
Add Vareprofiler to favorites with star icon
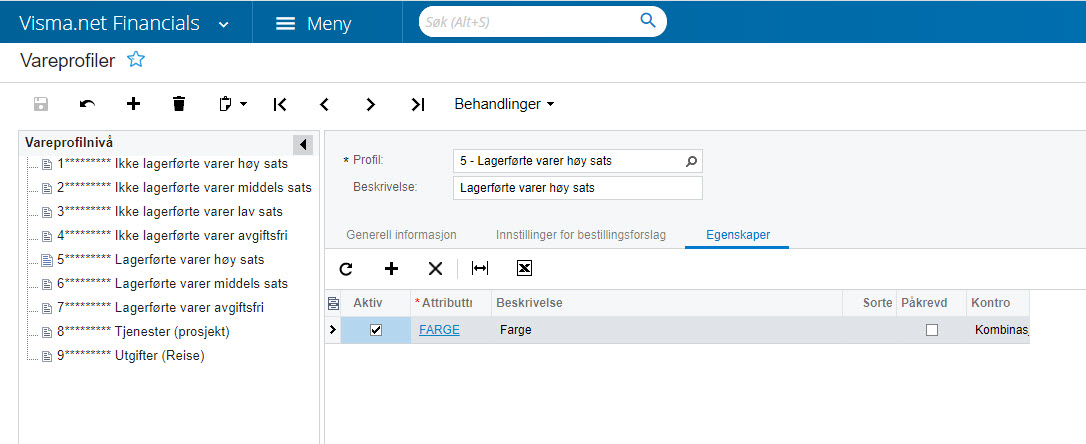pyautogui.click(x=136, y=60)
